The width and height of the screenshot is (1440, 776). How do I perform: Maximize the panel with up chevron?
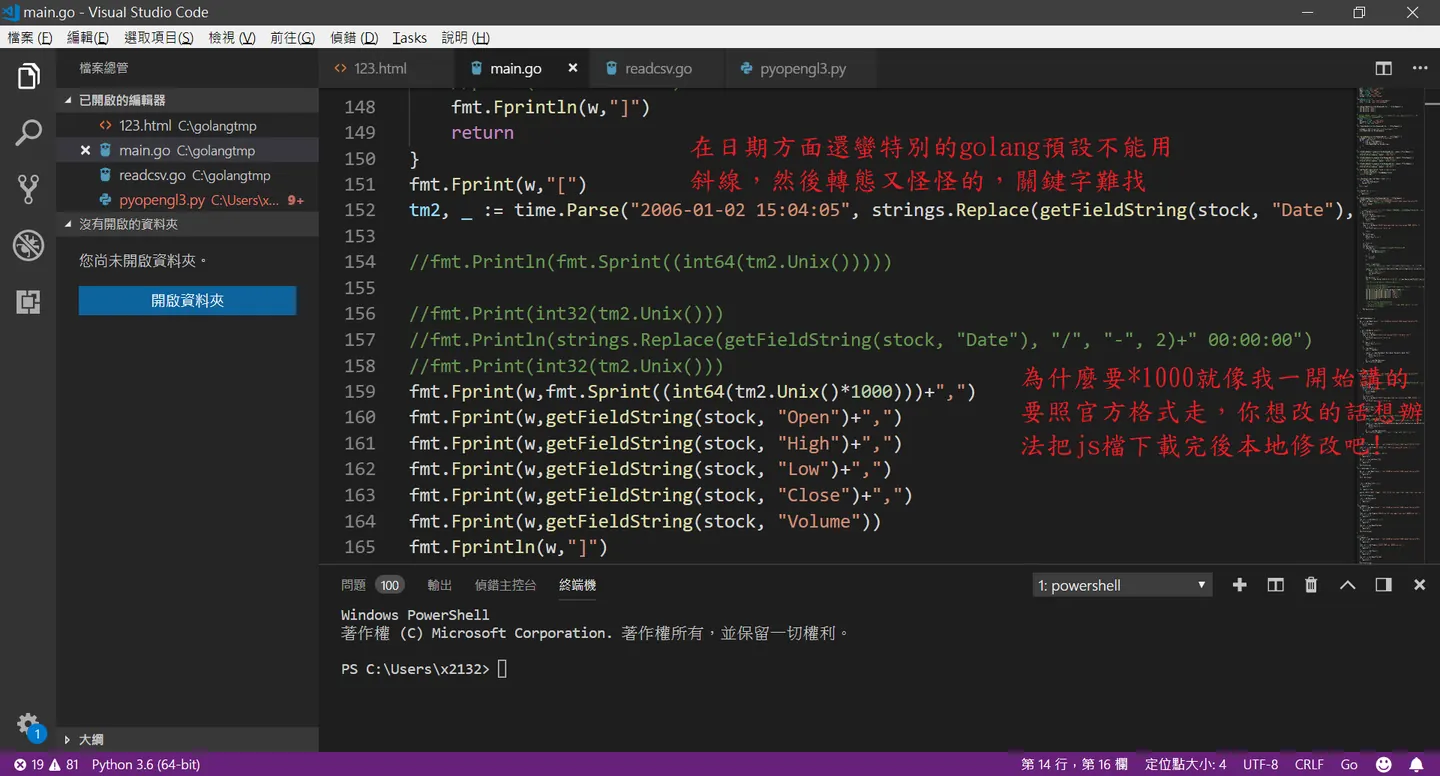point(1347,585)
